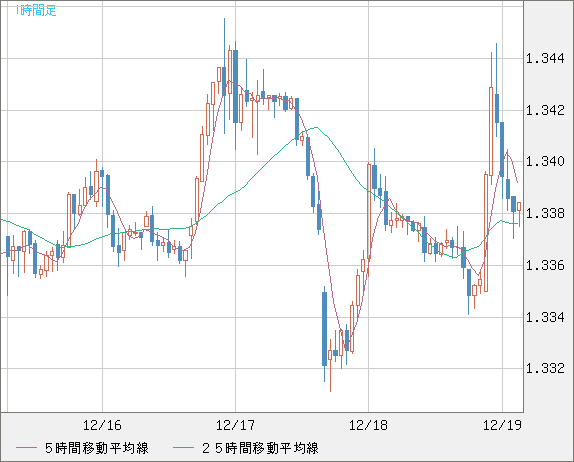This screenshot has height=462, width=574.
Task: Click the 25時間移動平均線 legend label
Action: click(x=260, y=448)
